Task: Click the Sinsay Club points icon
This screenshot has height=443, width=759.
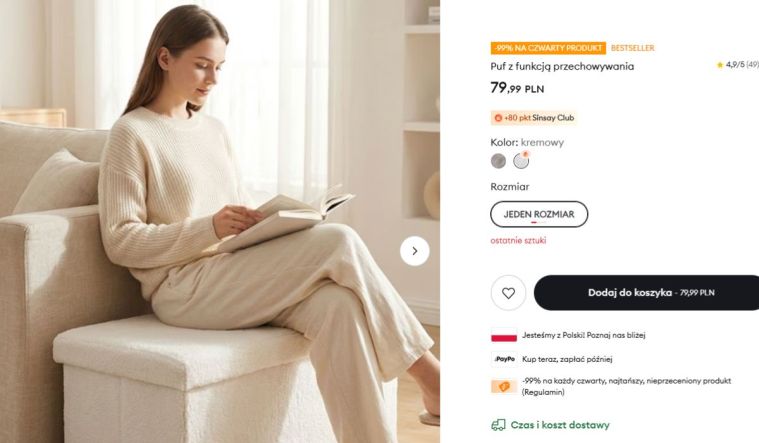Action: click(498, 118)
